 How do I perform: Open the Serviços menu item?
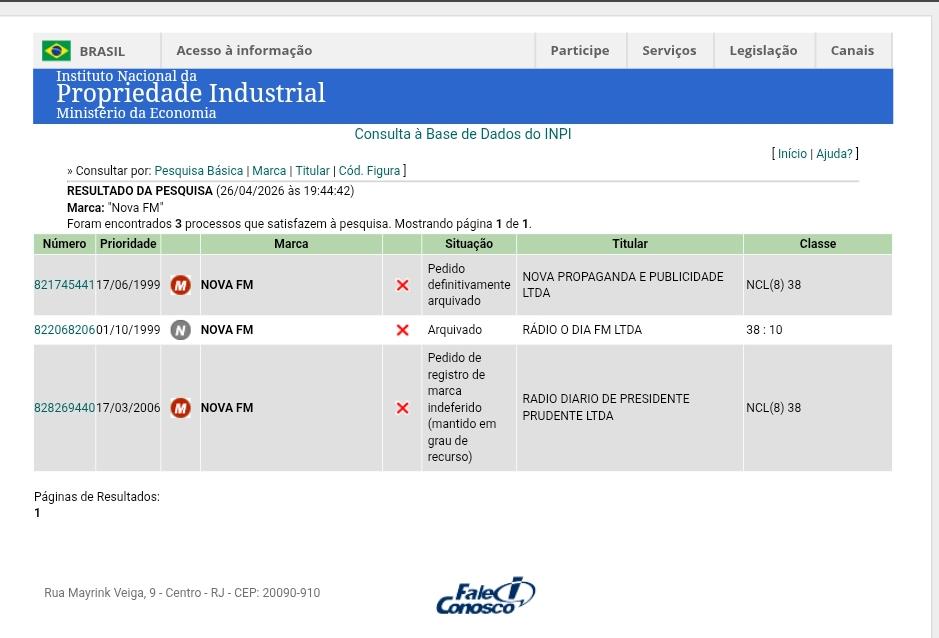pyautogui.click(x=669, y=51)
